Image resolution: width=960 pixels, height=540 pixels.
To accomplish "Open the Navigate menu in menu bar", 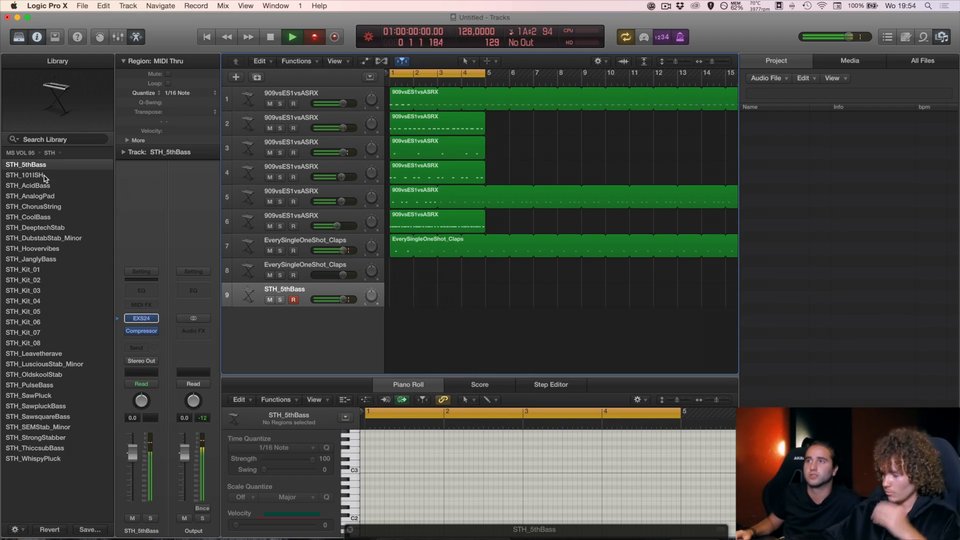I will point(160,6).
